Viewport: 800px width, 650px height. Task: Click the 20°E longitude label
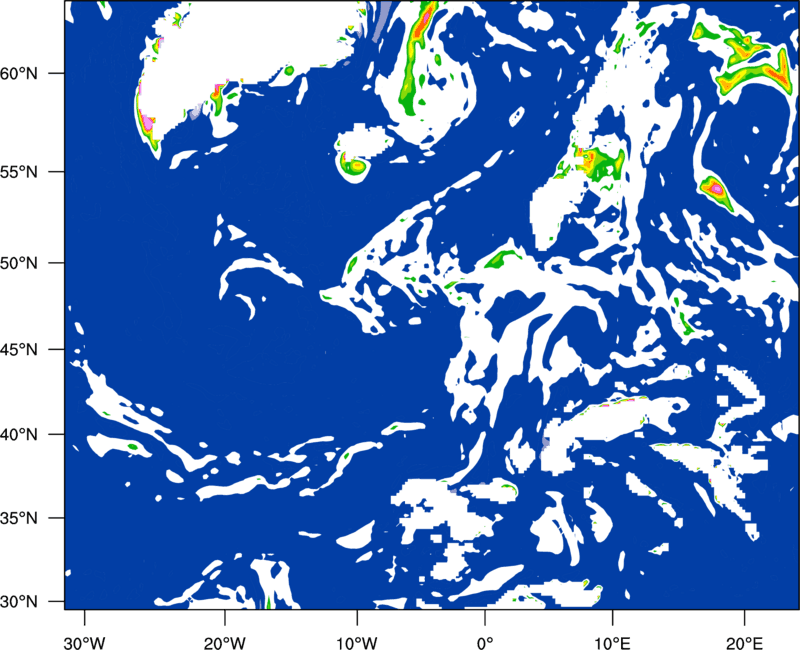click(744, 643)
